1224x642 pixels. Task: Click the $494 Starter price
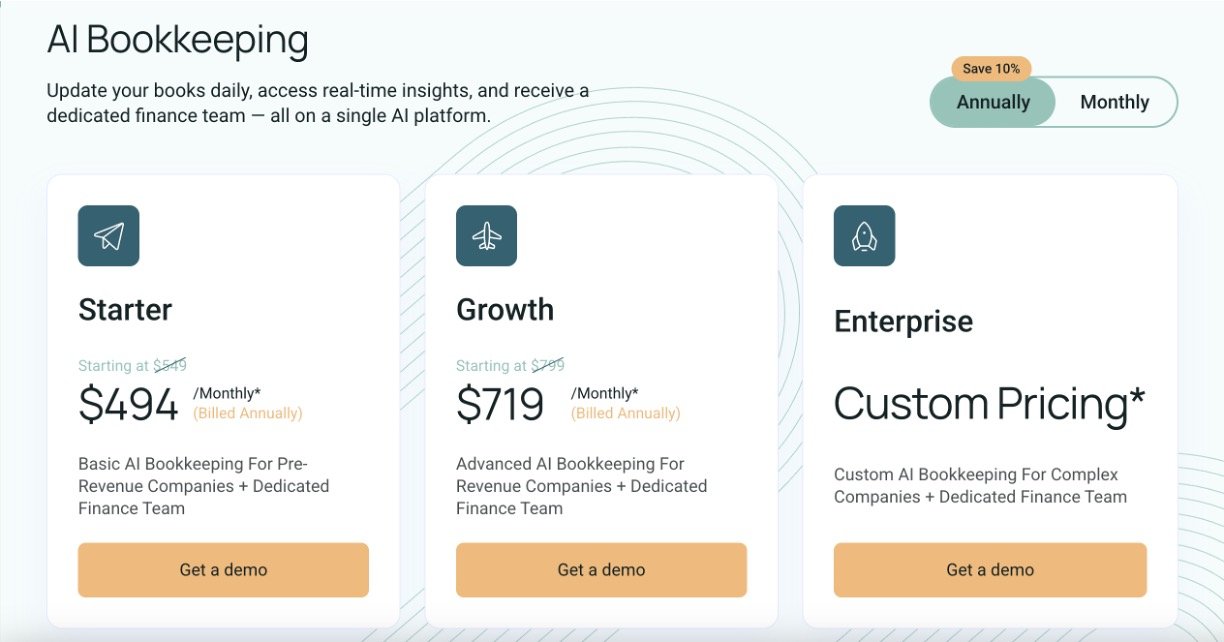[128, 404]
